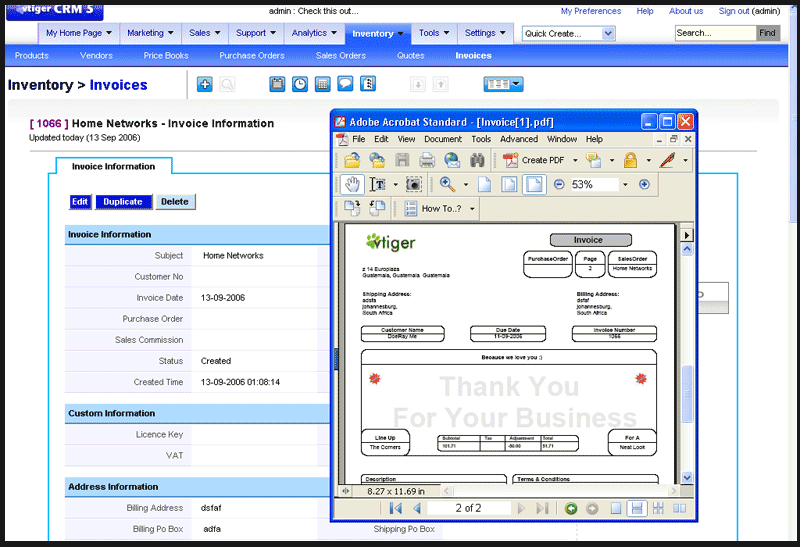Viewport: 800px width, 547px height.
Task: Click the zoom out minus button
Action: 559,184
